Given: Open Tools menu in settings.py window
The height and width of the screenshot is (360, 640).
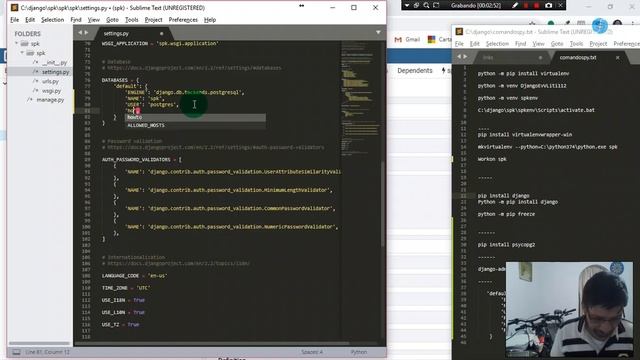Looking at the screenshot, I should 131,20.
